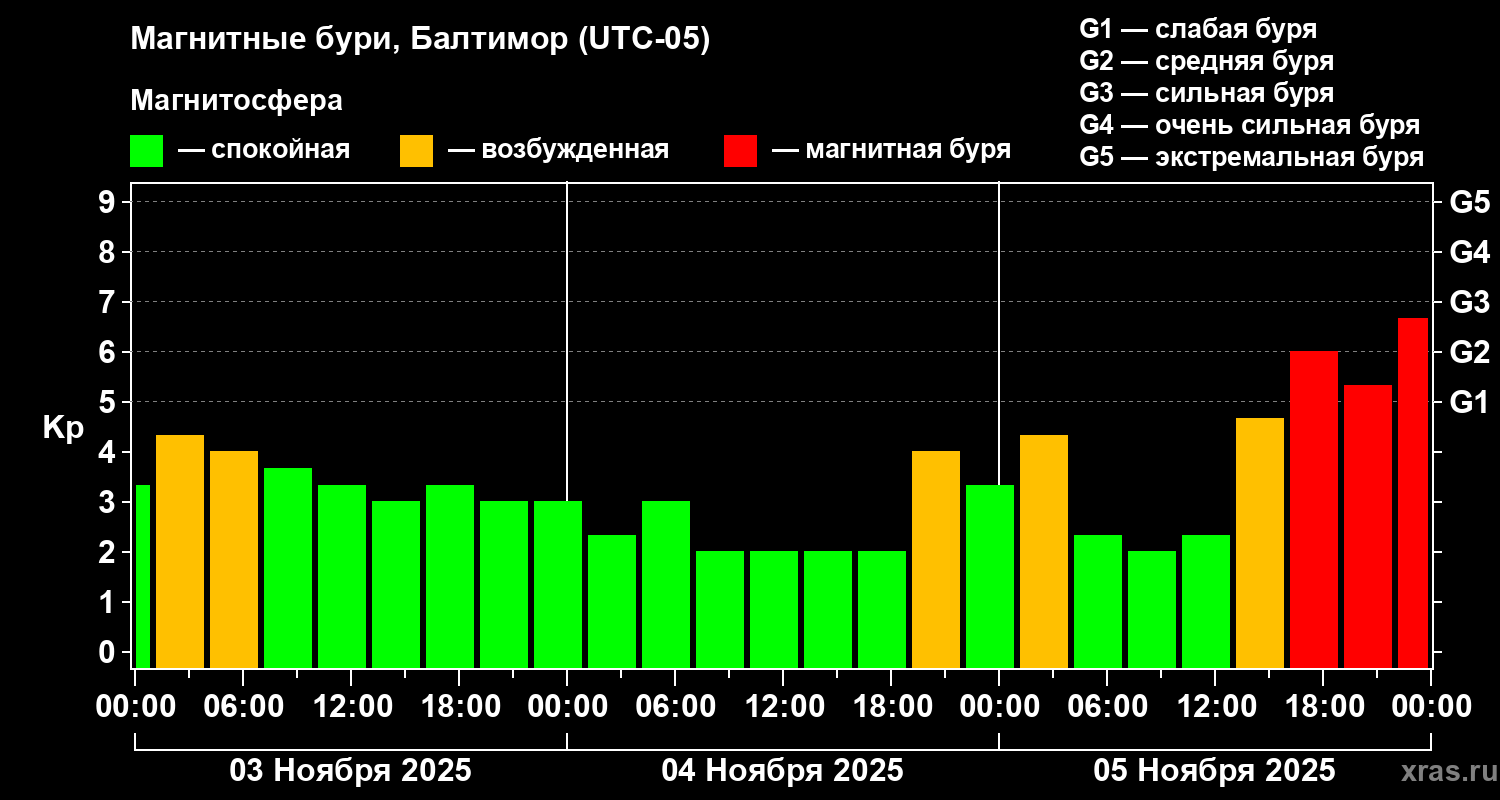Click the tallest red bar at chart's end
The image size is (1500, 800).
click(1413, 493)
